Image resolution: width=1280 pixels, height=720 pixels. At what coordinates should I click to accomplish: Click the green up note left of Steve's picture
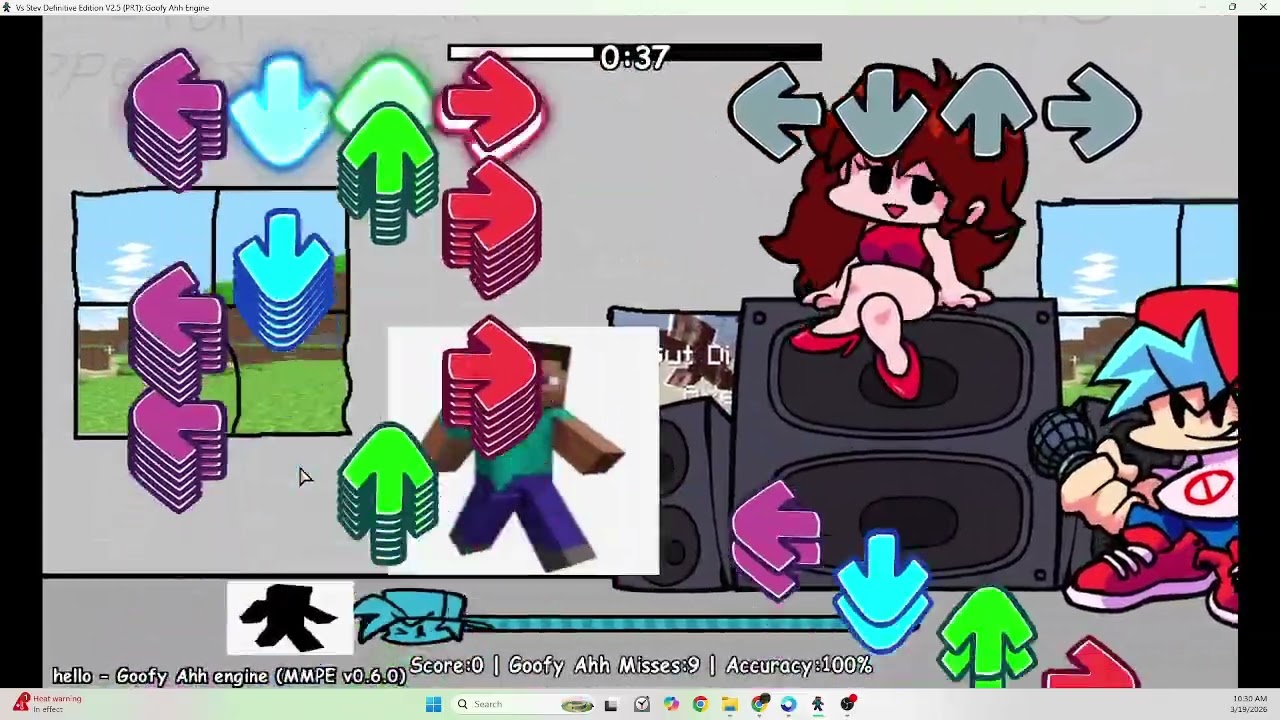coord(387,493)
